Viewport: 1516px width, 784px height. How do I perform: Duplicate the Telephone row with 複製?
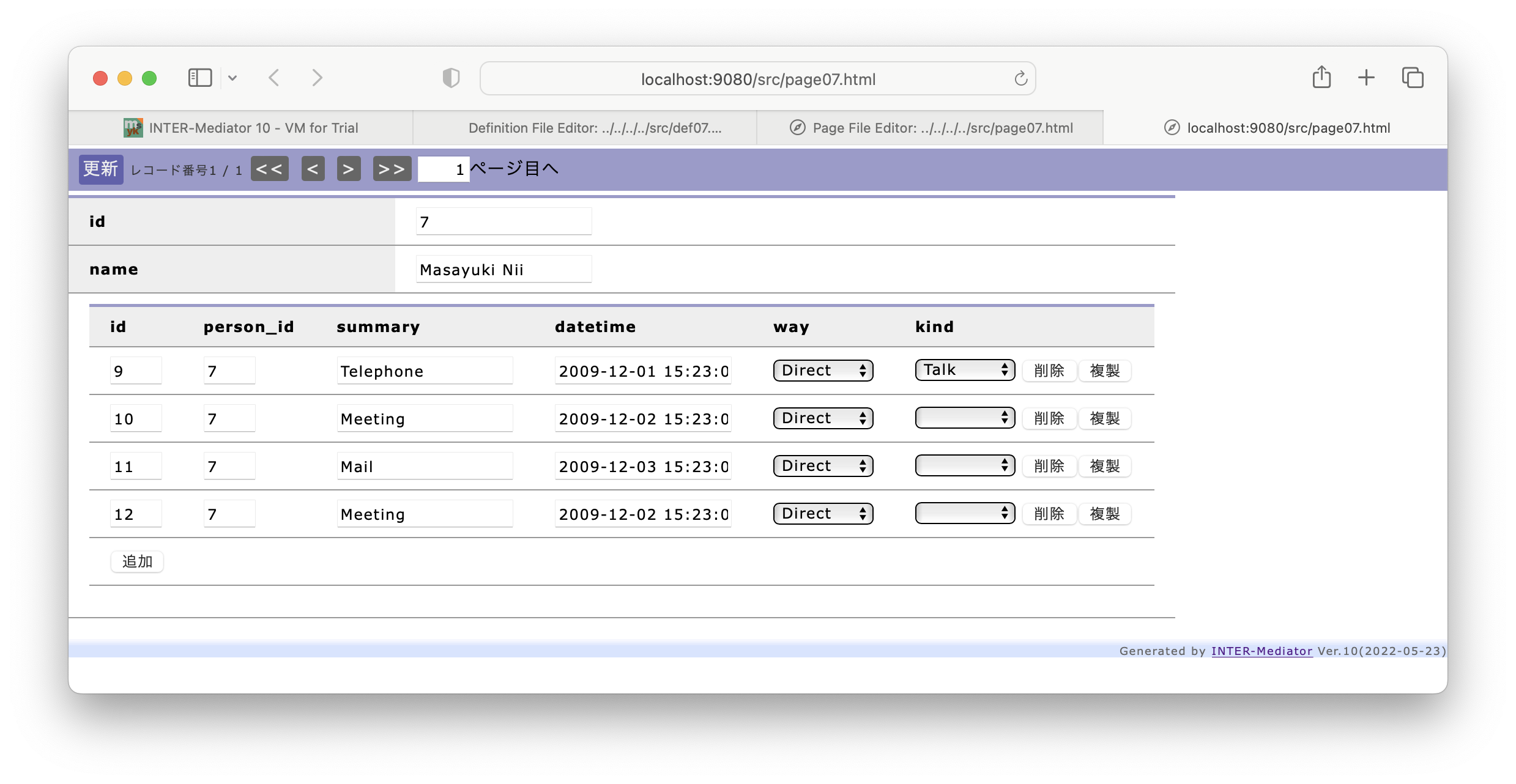(1105, 371)
